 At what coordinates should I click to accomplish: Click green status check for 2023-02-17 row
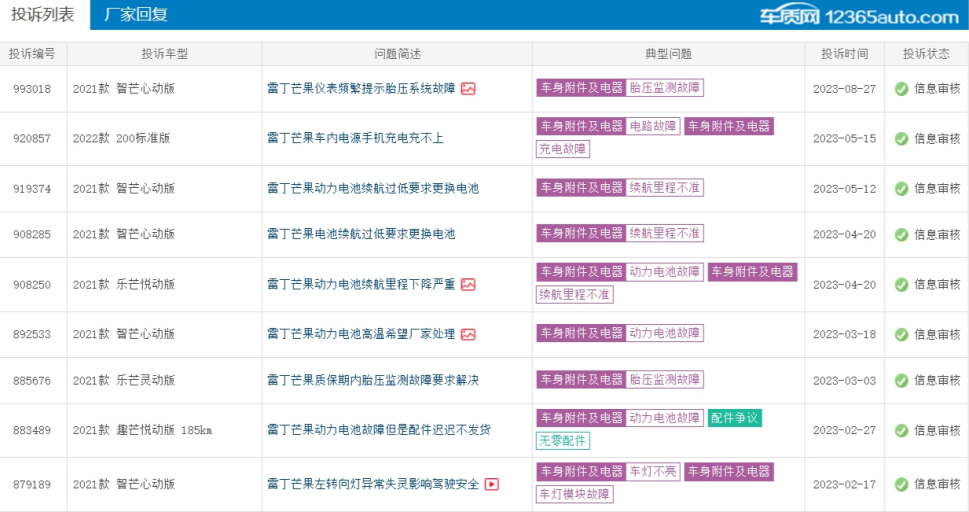[902, 484]
